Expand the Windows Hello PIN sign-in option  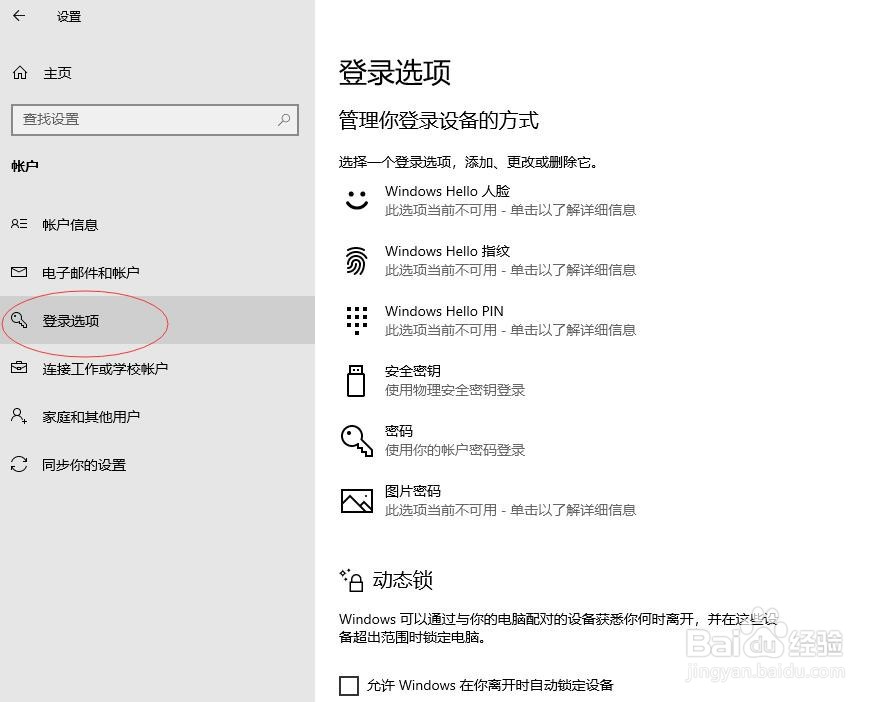click(x=490, y=320)
